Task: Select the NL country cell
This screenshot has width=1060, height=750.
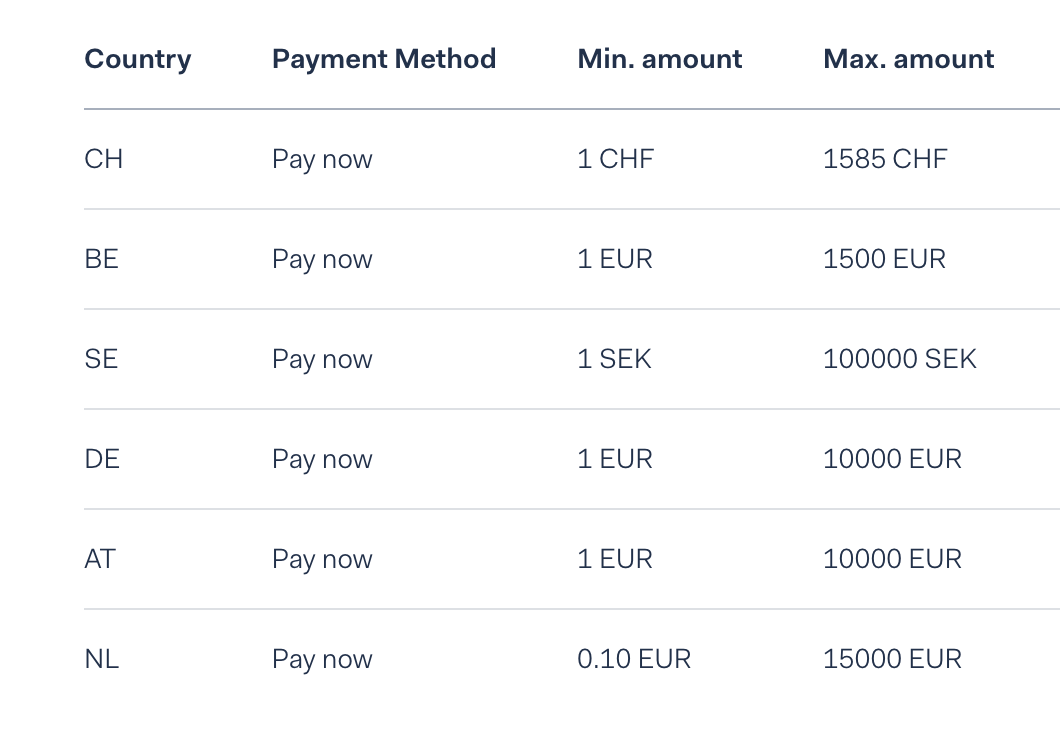Action: click(101, 659)
